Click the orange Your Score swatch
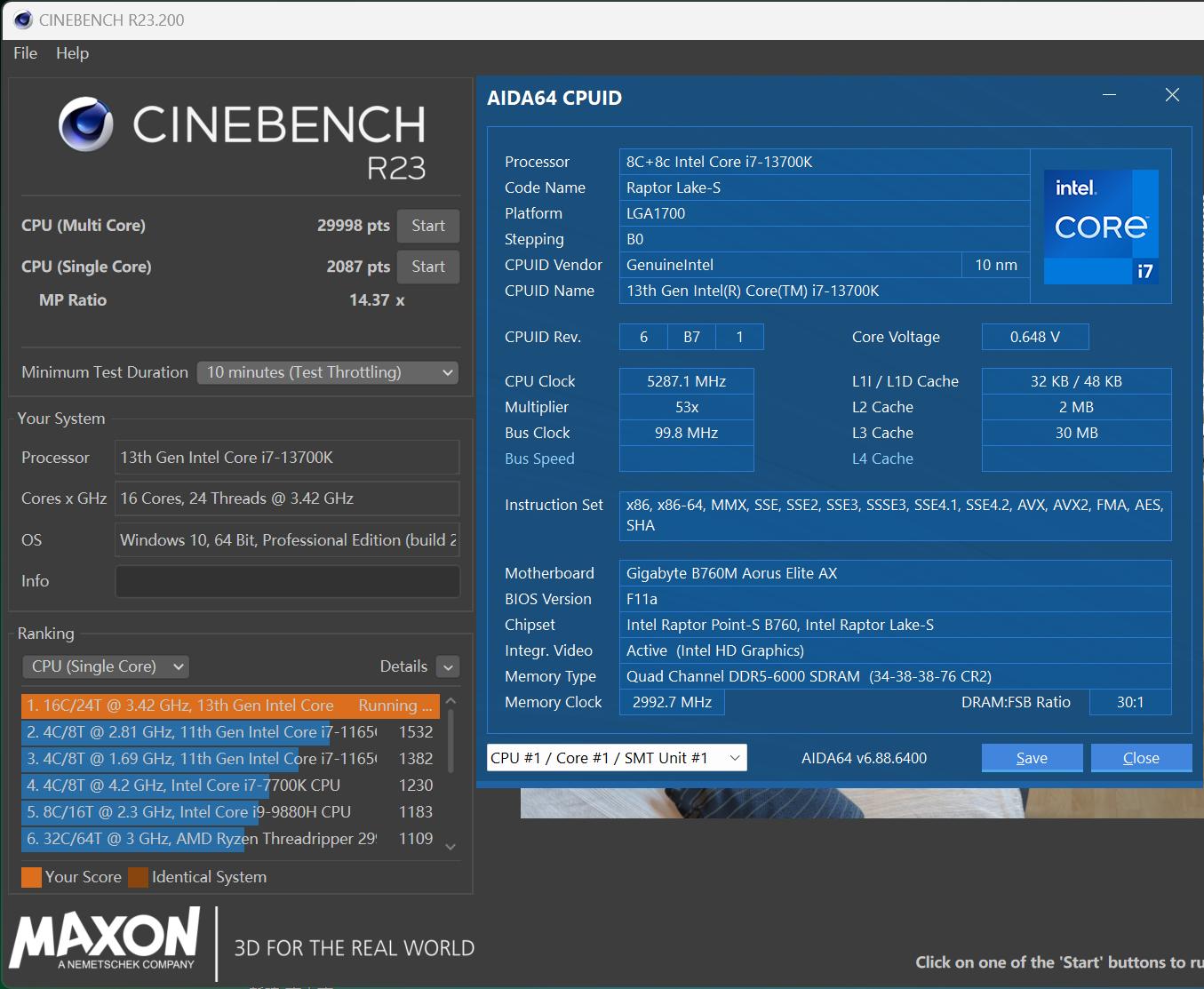Viewport: 1204px width, 989px height. coord(31,877)
